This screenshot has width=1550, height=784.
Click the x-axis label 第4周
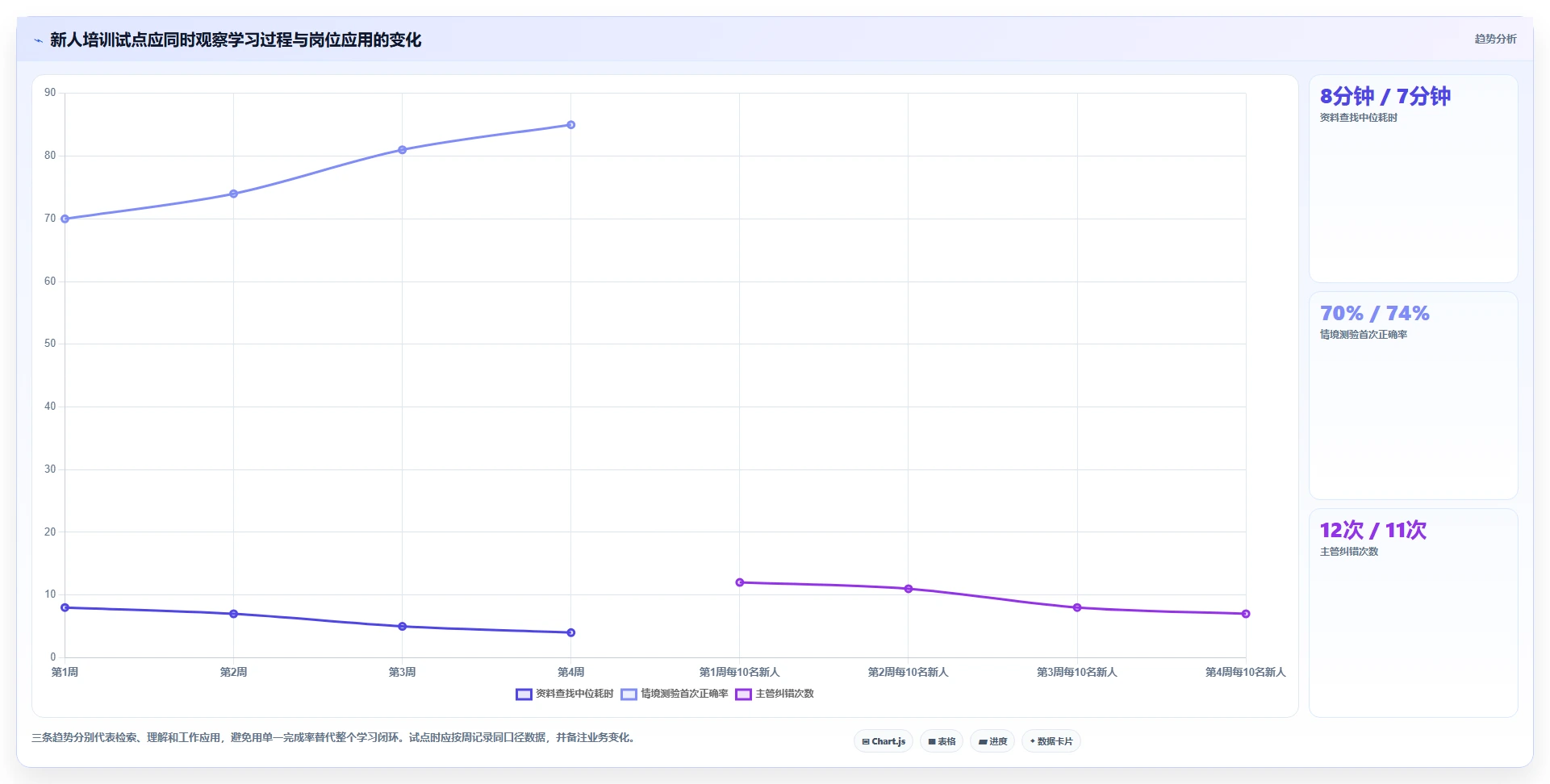point(571,672)
